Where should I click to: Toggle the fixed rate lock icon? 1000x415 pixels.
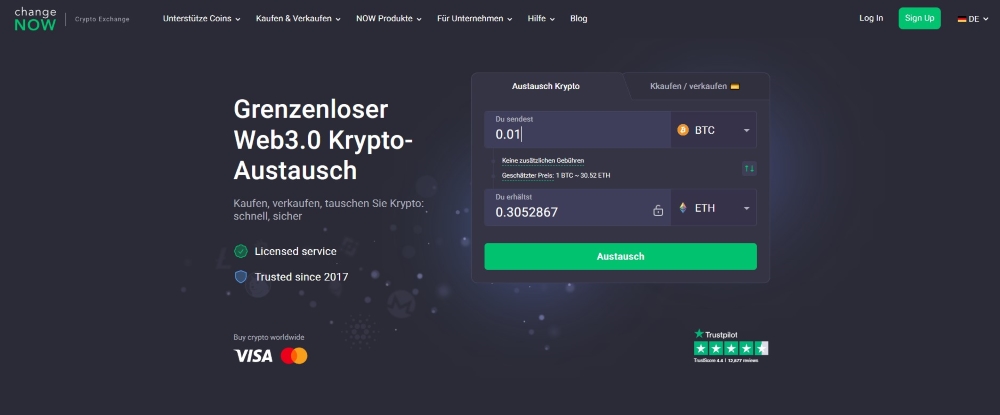[x=658, y=210]
